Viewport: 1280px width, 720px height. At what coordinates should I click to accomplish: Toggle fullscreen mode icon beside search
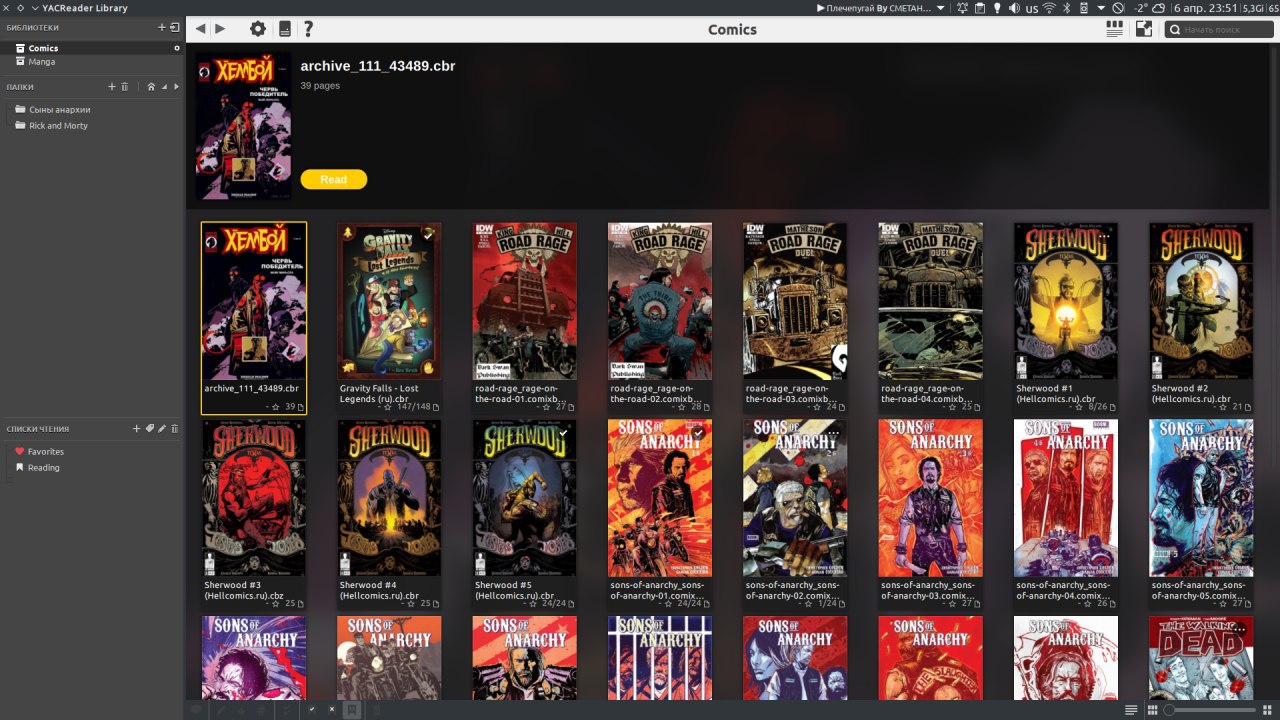point(1144,29)
